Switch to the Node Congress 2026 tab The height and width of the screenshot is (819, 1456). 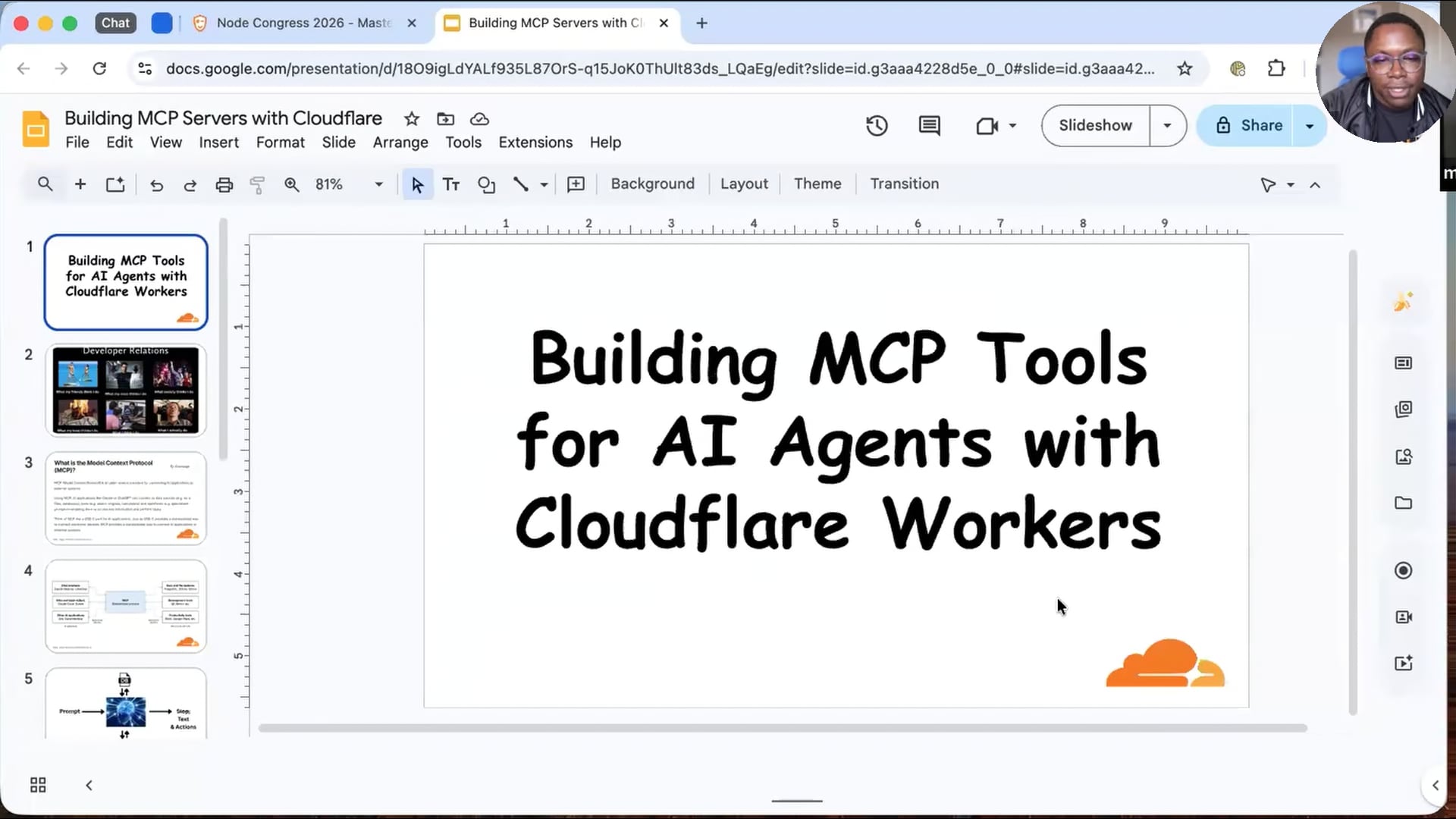(303, 23)
